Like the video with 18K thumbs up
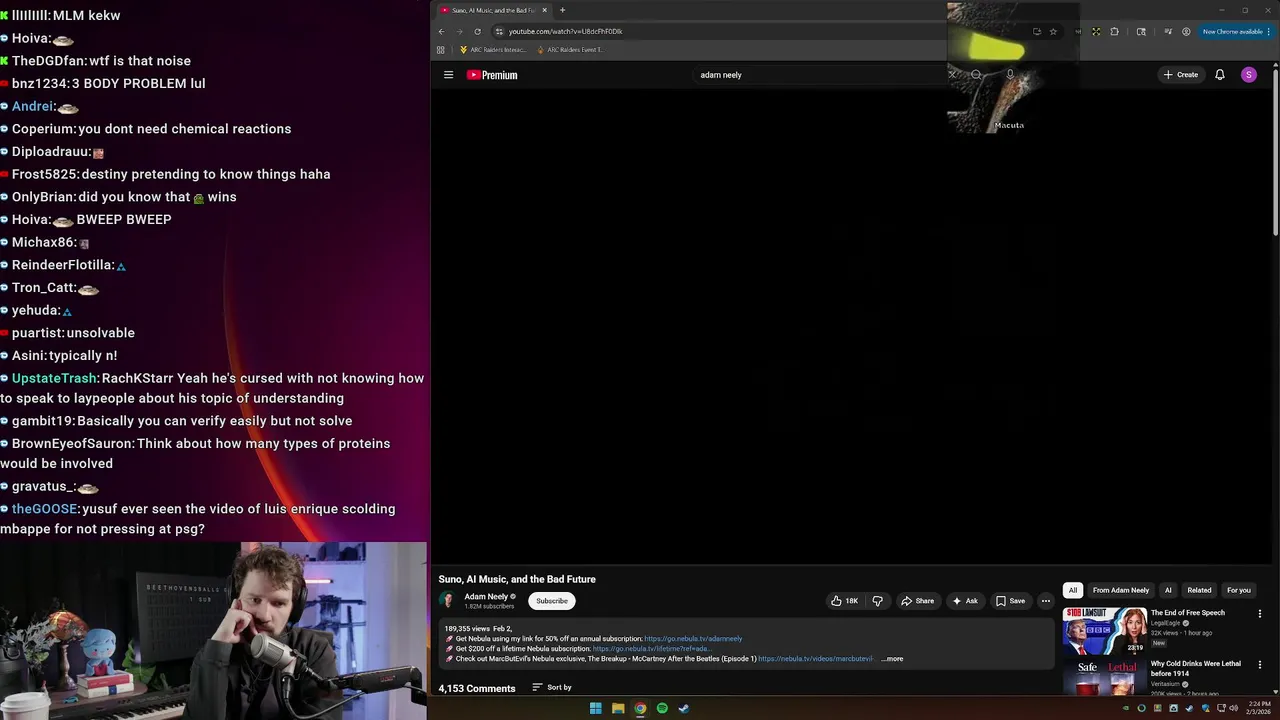Image resolution: width=1280 pixels, height=720 pixels. (x=844, y=601)
